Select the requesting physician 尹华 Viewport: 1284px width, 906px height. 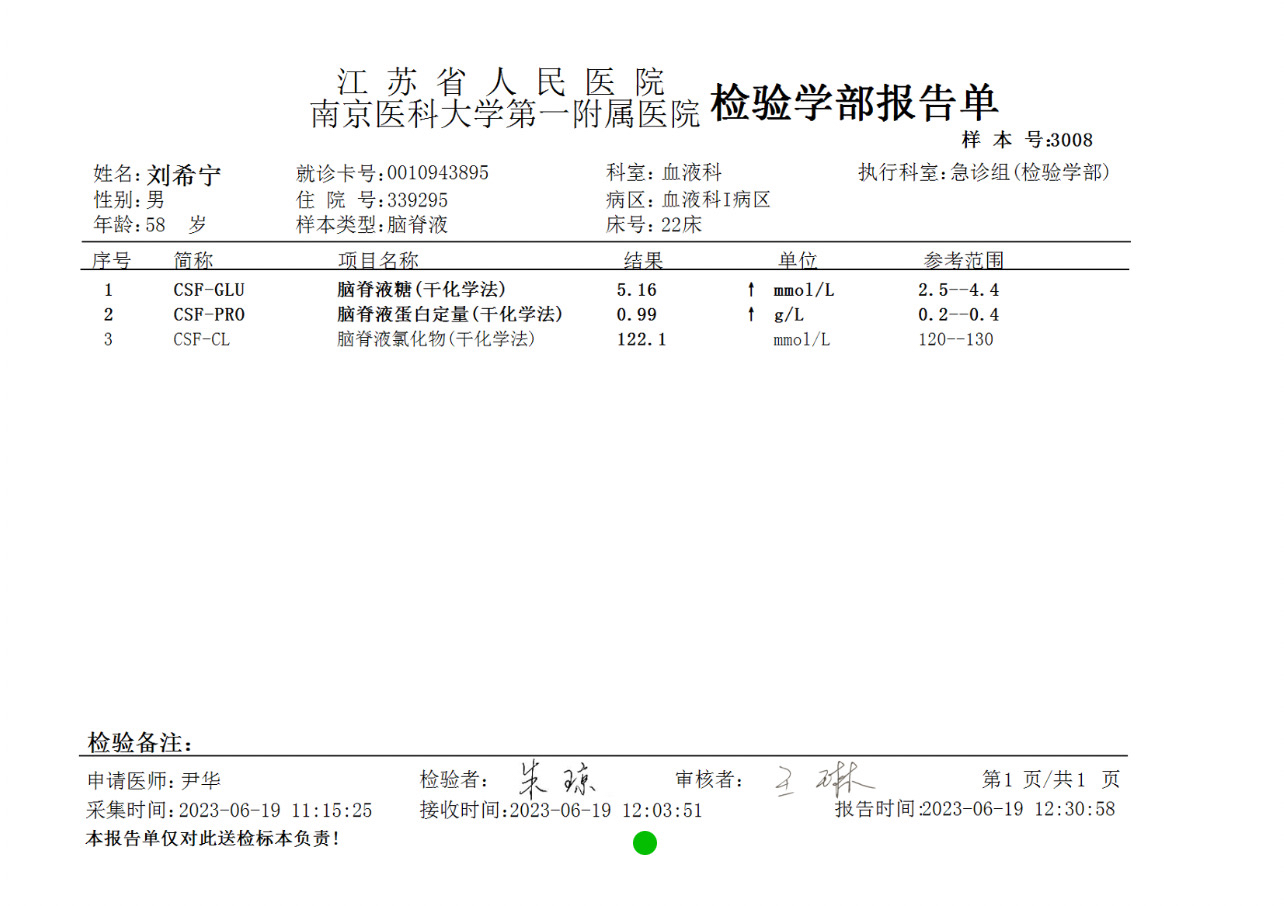coord(201,781)
